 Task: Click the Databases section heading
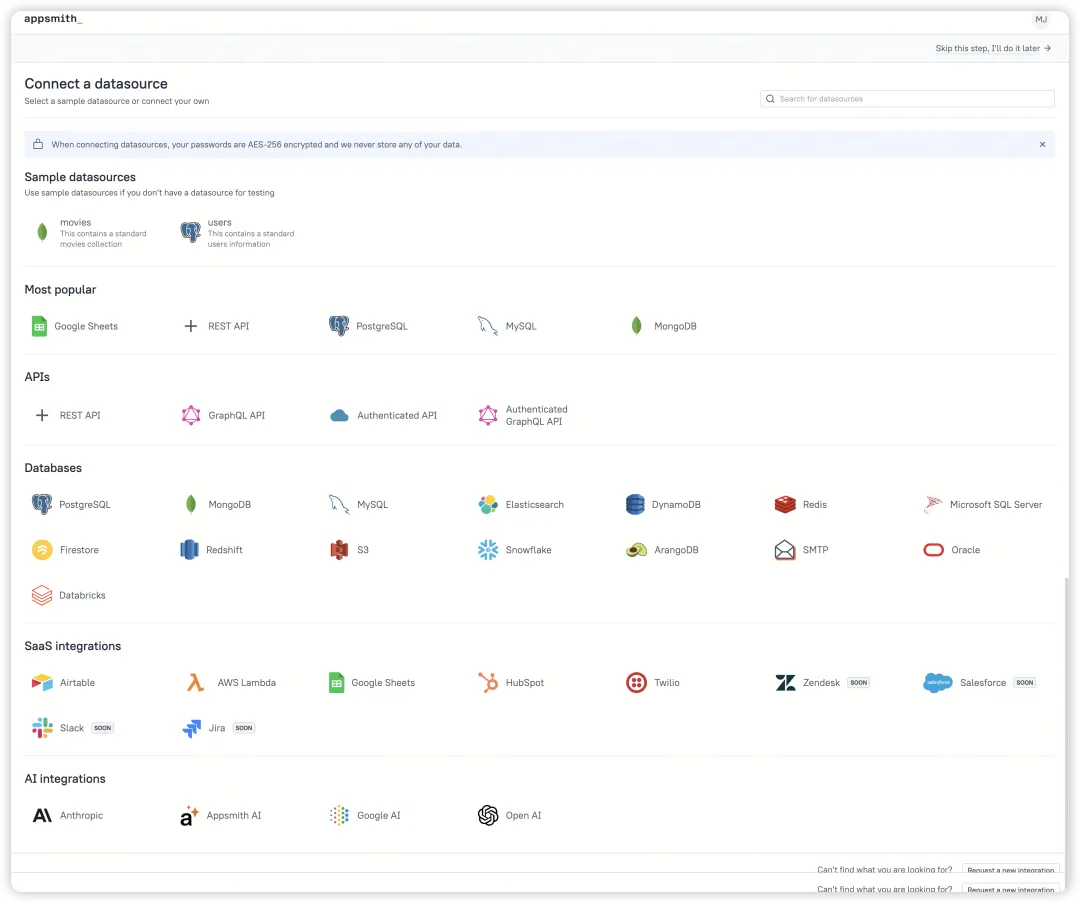click(x=53, y=468)
